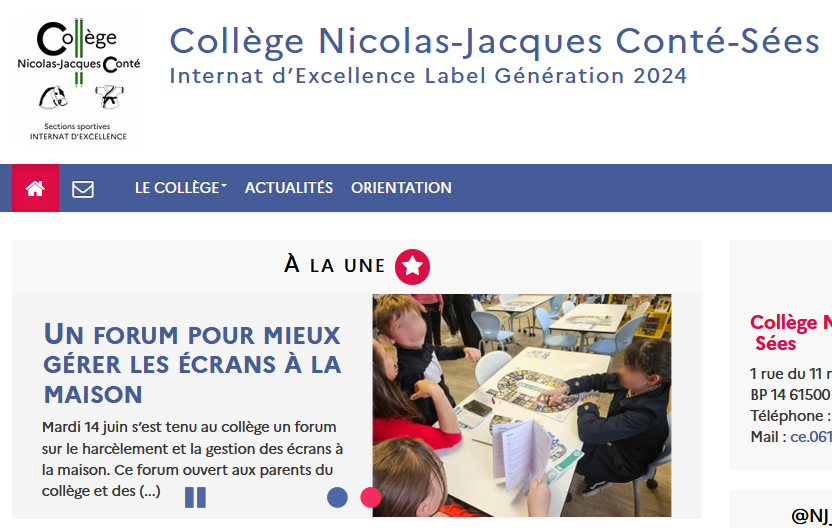Click the Collège Nicolas-Jacques Conté-Sées site title
Screen dimensions: 832x528
click(494, 42)
